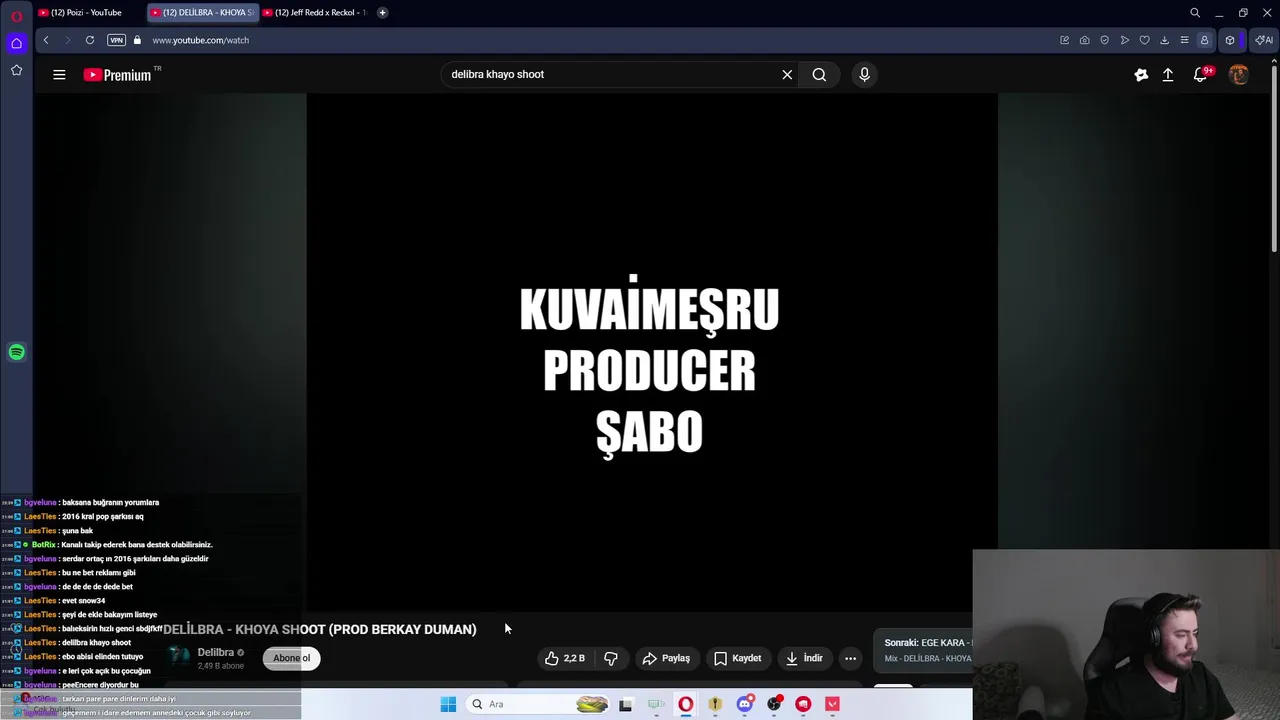Open the Delilbra channel name link
The height and width of the screenshot is (720, 1280).
215,652
